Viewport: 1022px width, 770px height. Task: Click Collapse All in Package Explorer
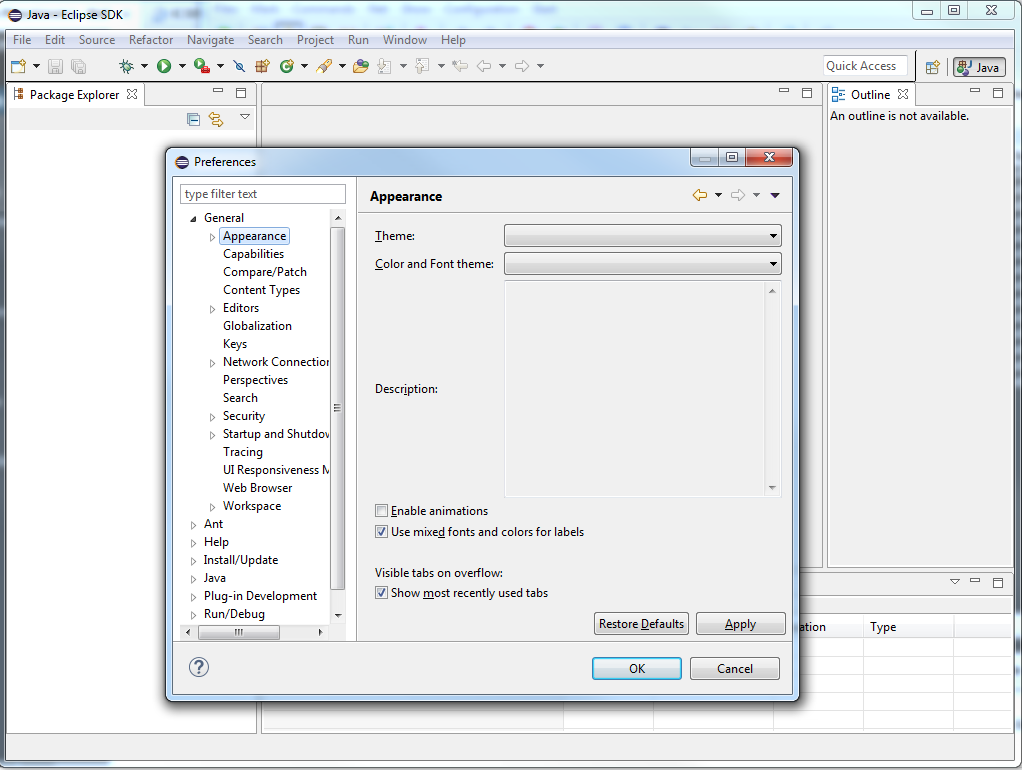click(193, 119)
